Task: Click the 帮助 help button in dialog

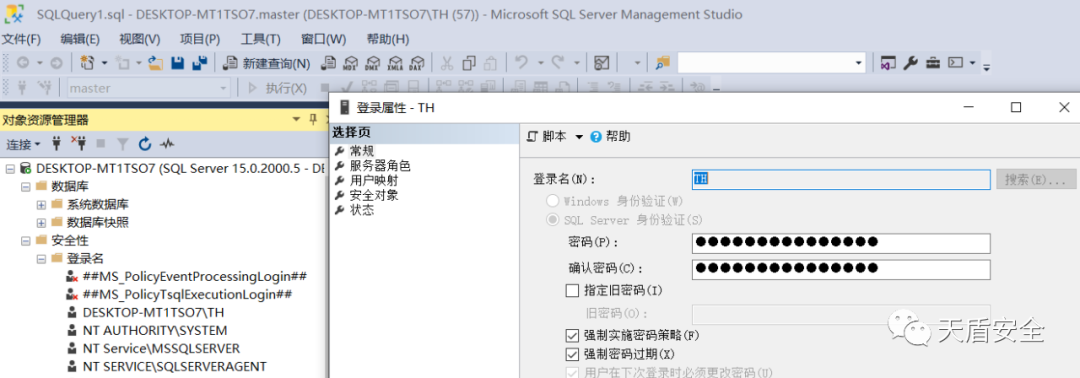Action: click(x=610, y=136)
